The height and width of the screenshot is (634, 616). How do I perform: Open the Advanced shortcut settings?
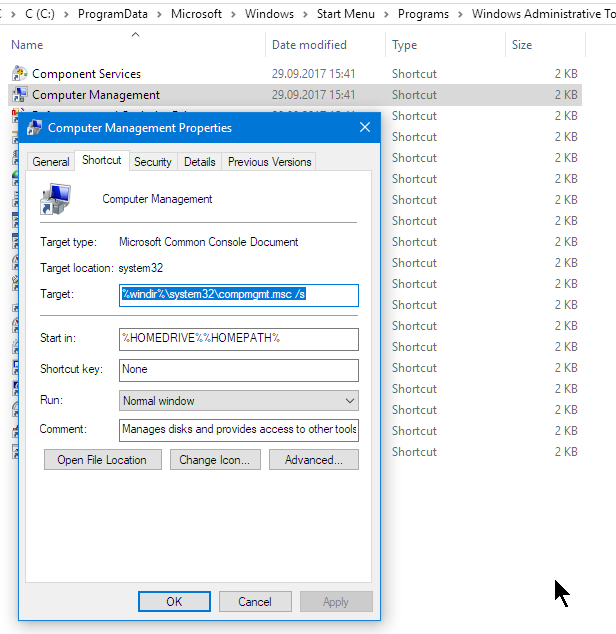coord(314,460)
